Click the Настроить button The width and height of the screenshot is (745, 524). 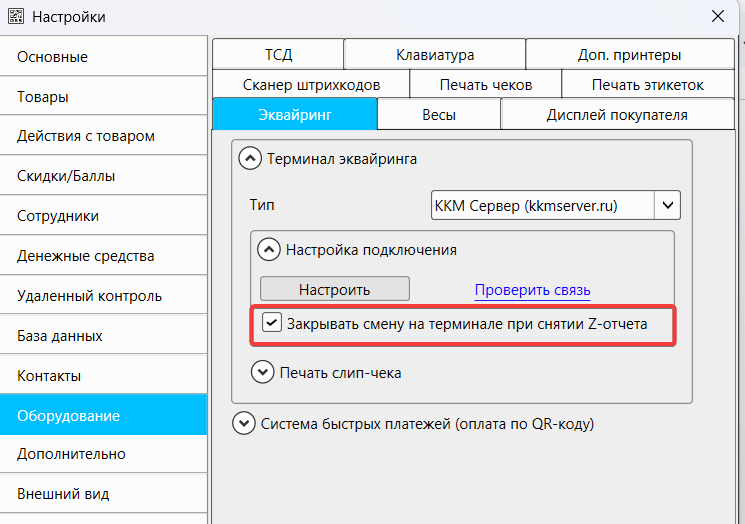coord(334,289)
